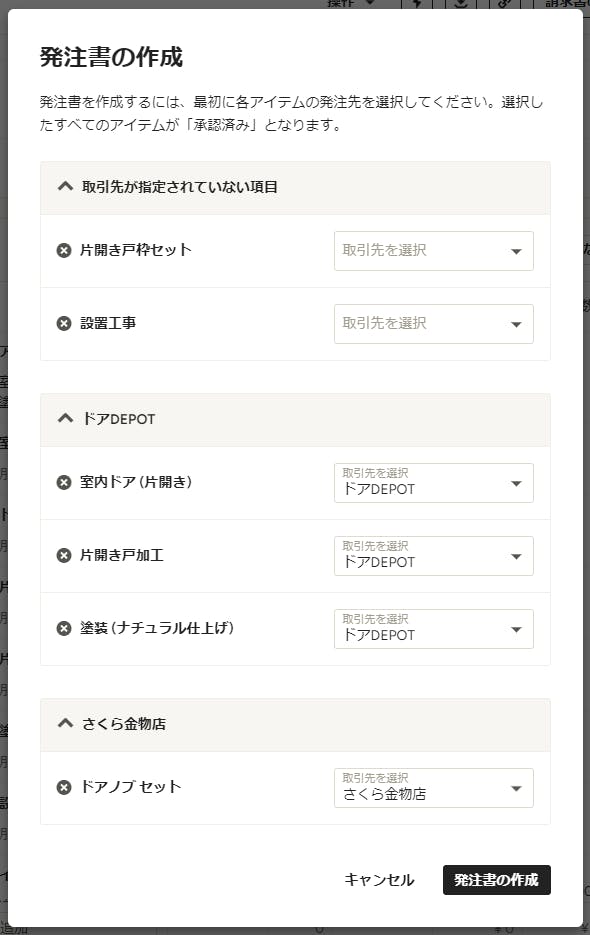
Task: Remove the 室内ドア（片開き） item
Action: [64, 482]
